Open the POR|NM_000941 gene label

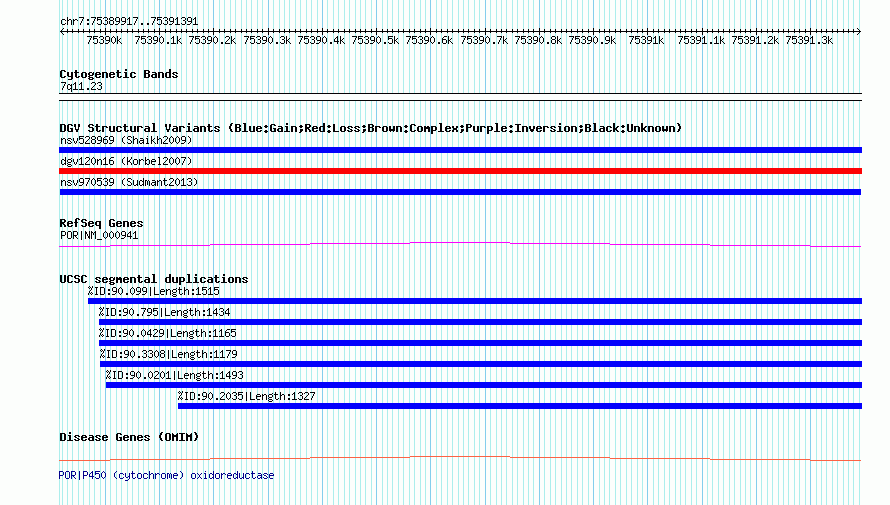(99, 235)
